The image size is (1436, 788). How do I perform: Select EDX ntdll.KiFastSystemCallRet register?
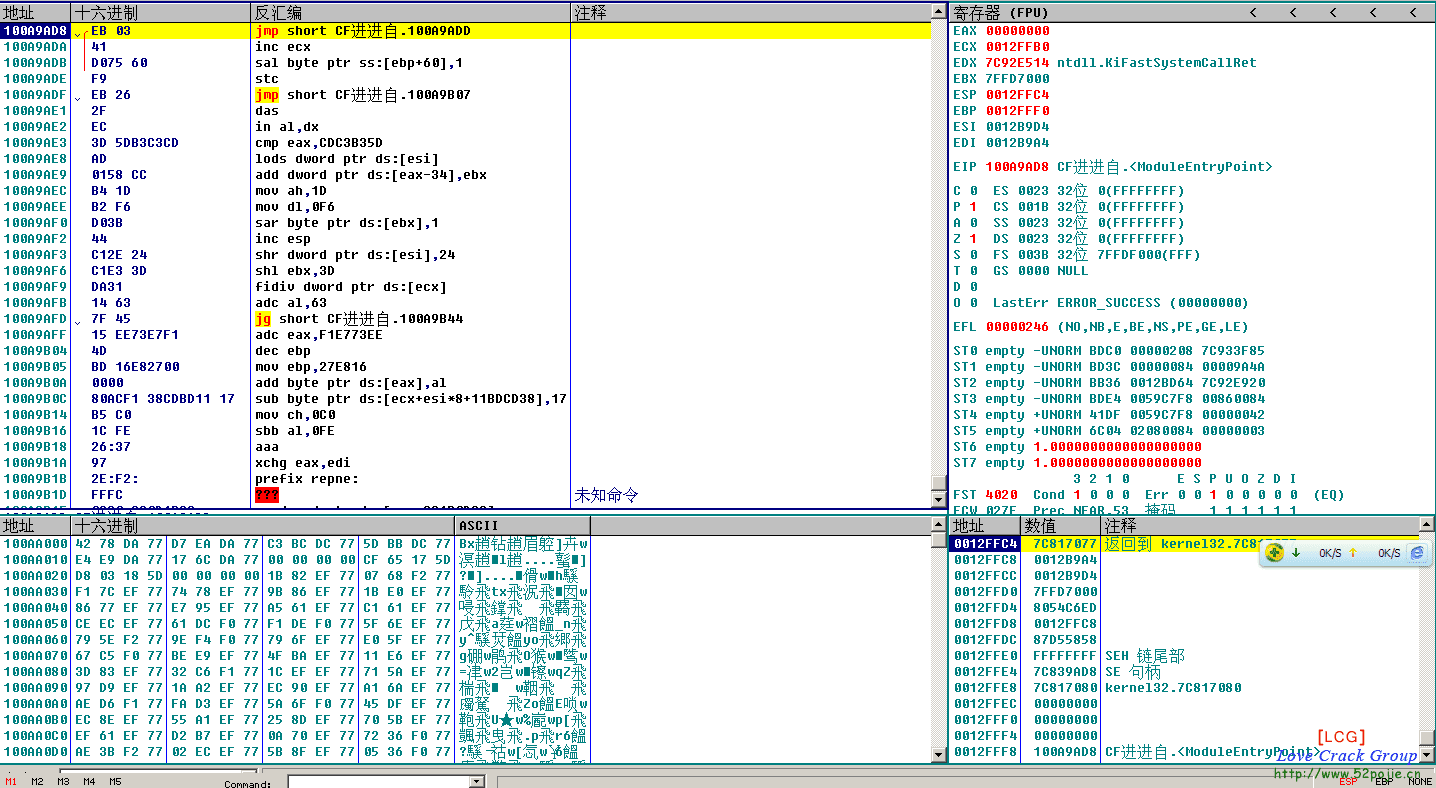coord(1105,63)
